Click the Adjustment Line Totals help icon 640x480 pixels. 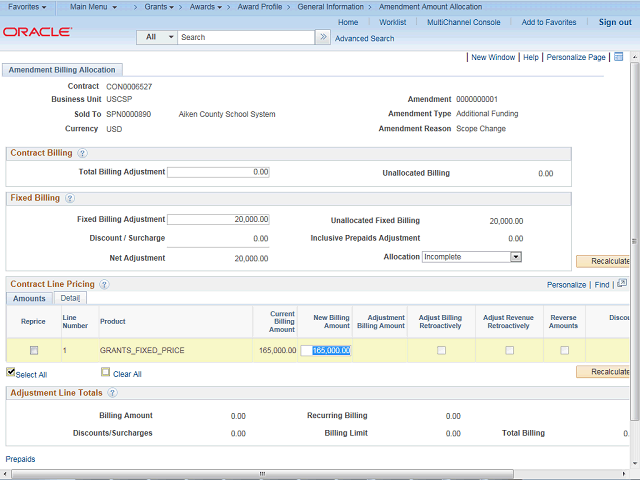110,393
